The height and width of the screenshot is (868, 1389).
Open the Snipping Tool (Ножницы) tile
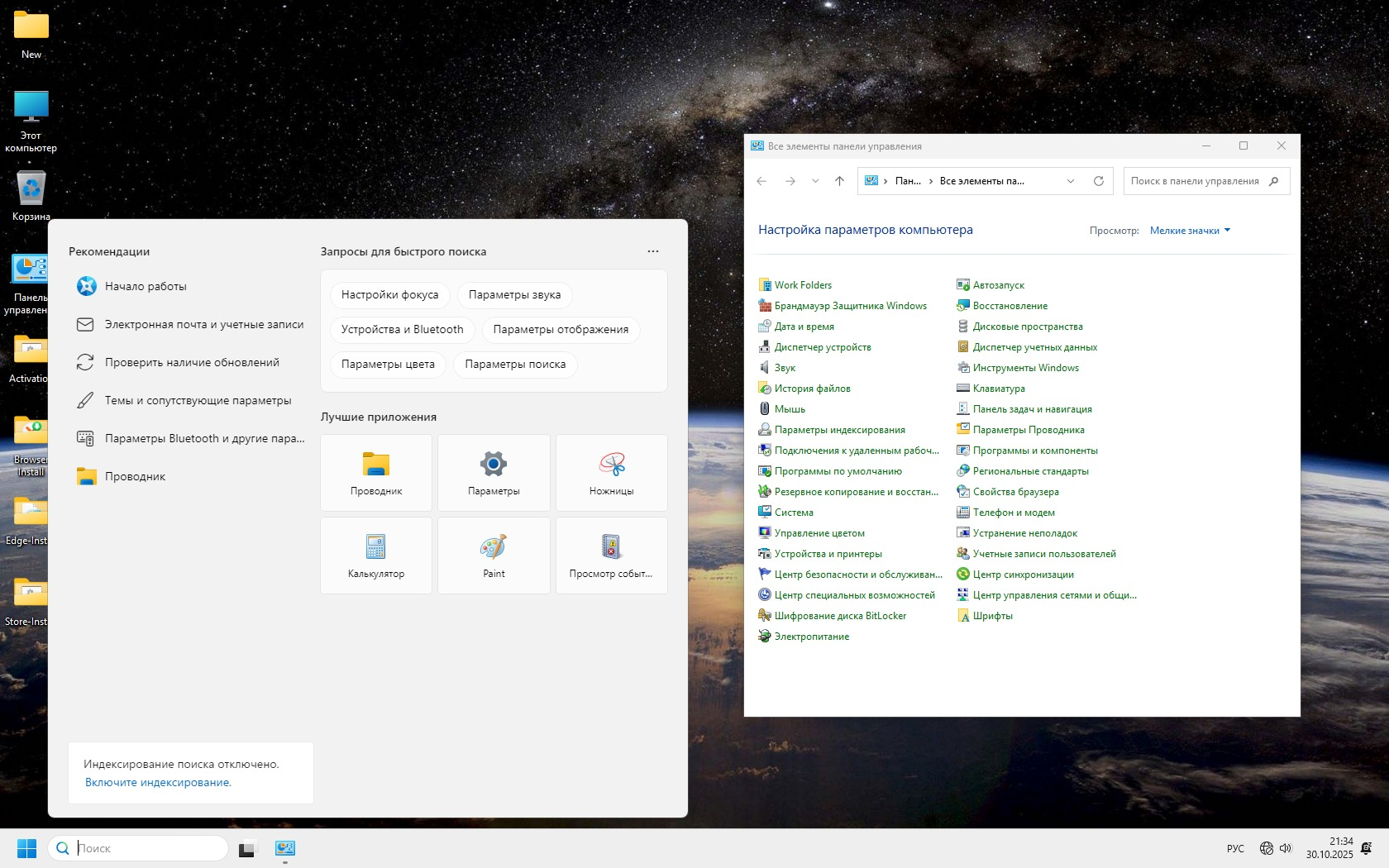coord(611,472)
